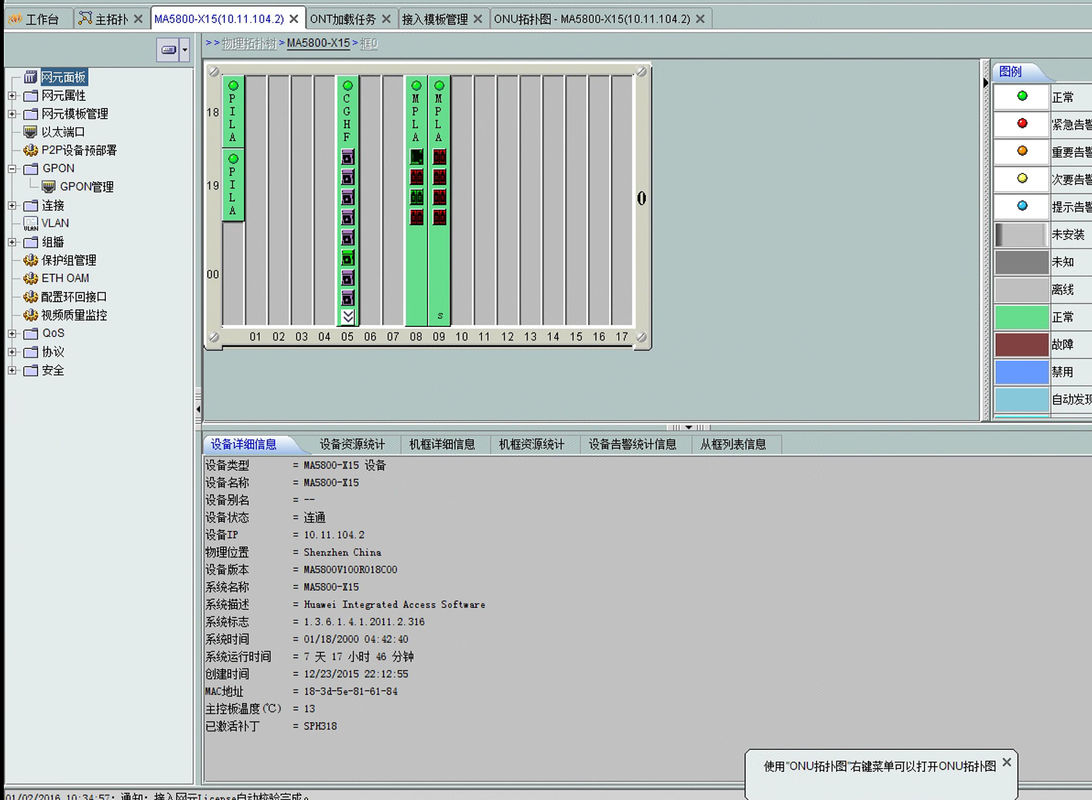Dismiss the ONU拓扑图 tip notification
This screenshot has width=1092, height=800.
(1006, 762)
